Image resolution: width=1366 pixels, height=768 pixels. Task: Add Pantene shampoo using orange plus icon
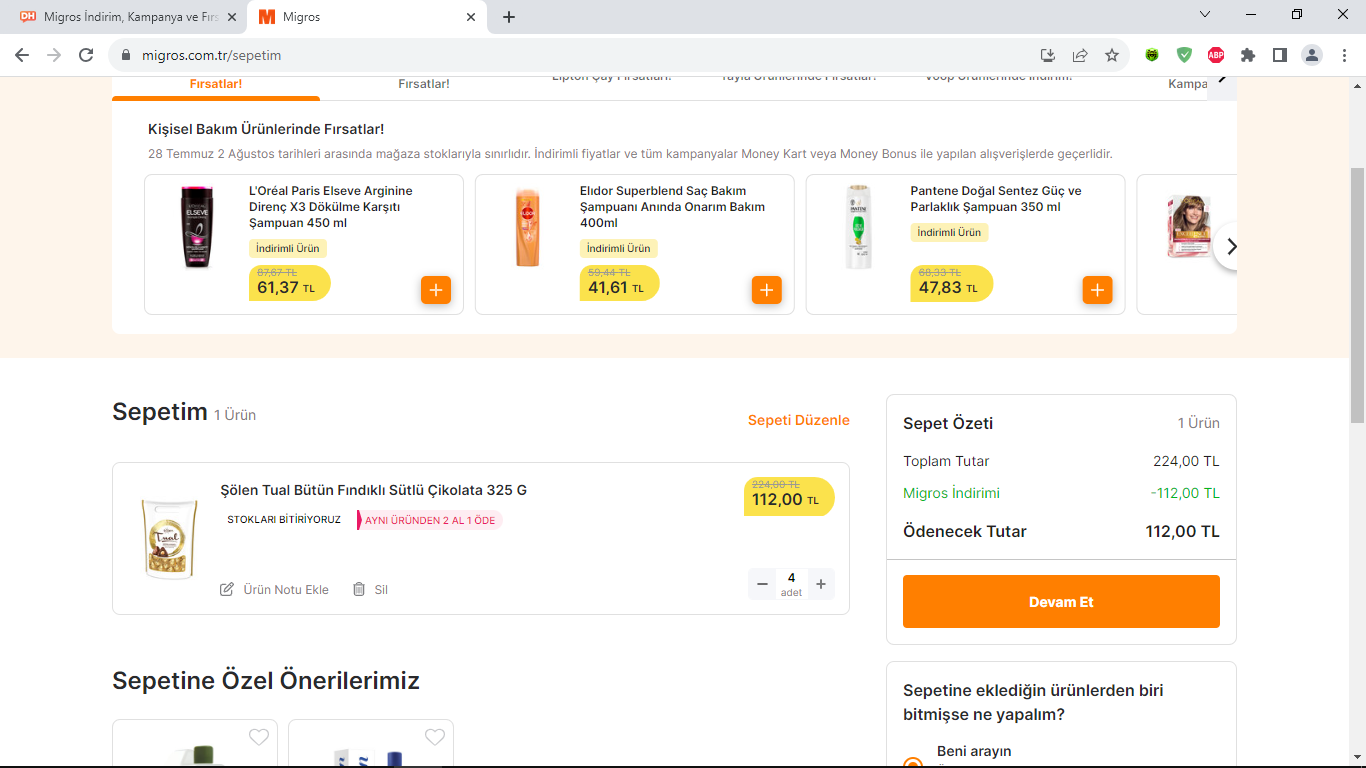tap(1098, 290)
